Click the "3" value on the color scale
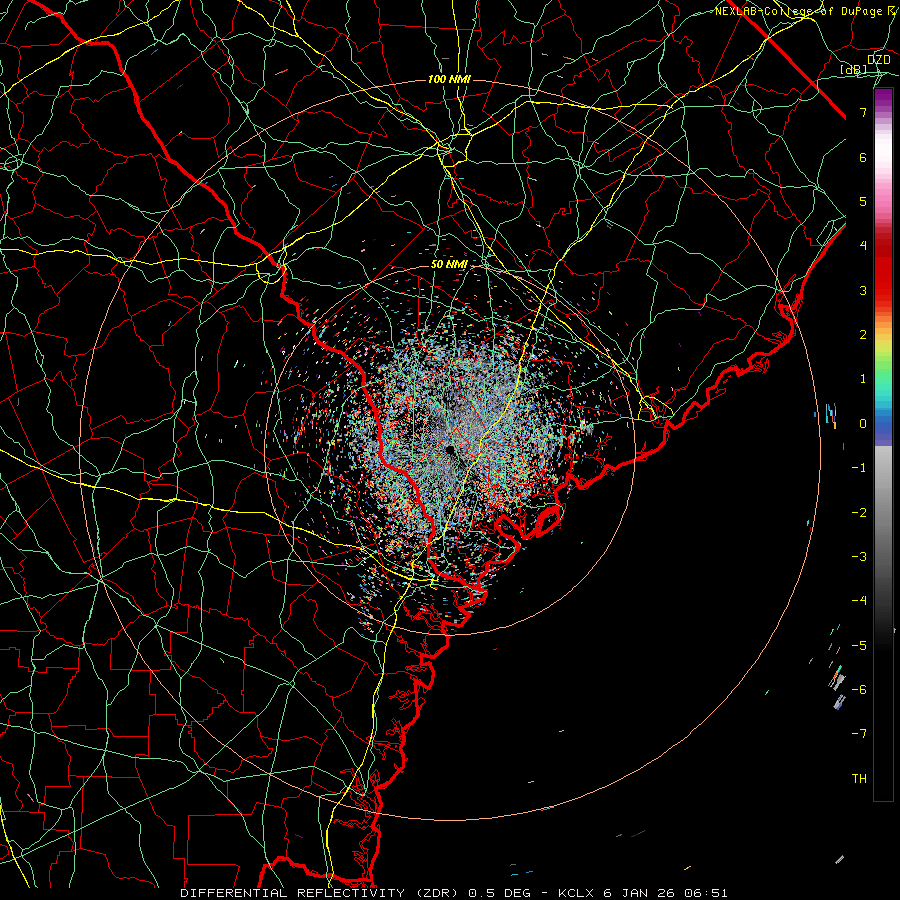The width and height of the screenshot is (900, 900). [863, 290]
